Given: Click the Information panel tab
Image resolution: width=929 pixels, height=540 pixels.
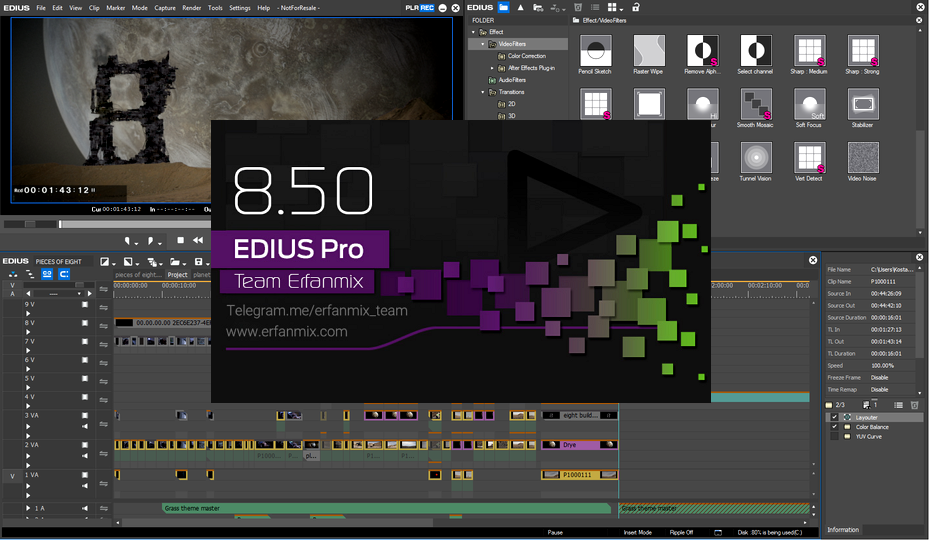Looking at the screenshot, I should click(842, 529).
